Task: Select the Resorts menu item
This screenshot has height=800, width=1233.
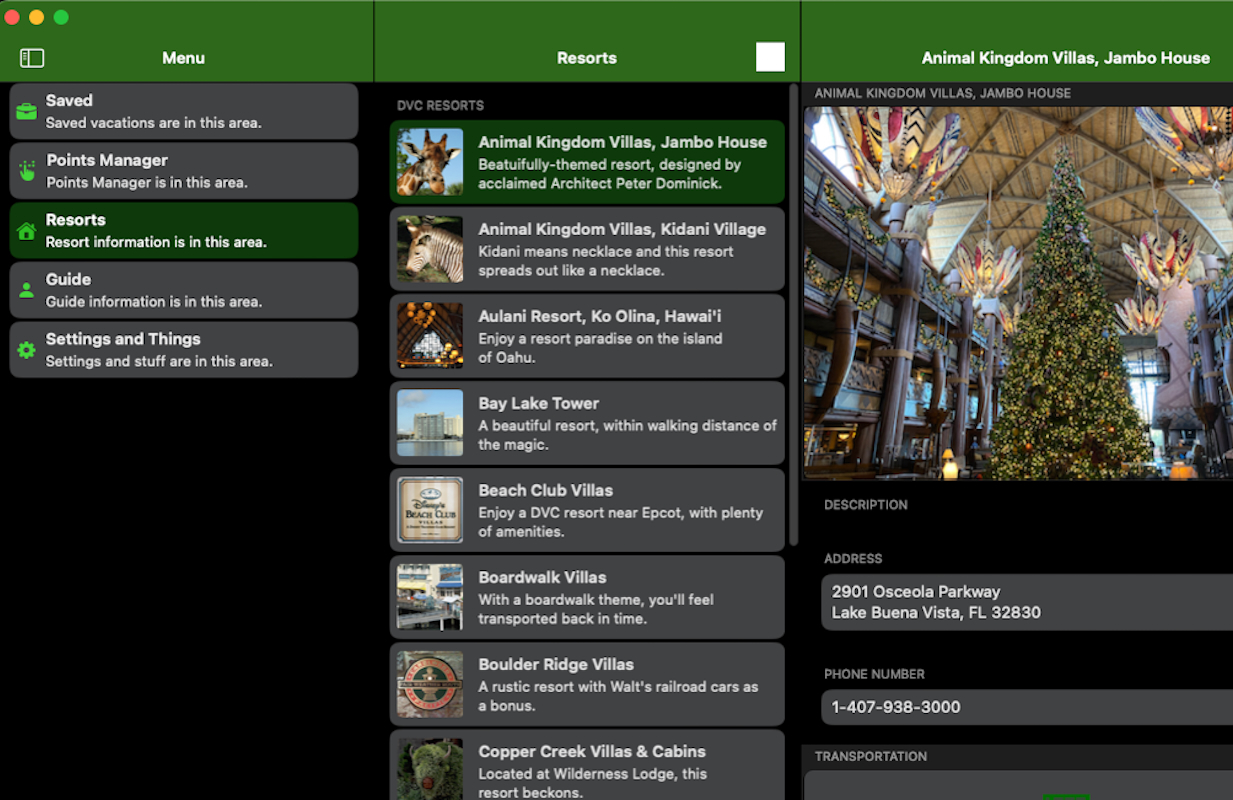Action: 184,230
